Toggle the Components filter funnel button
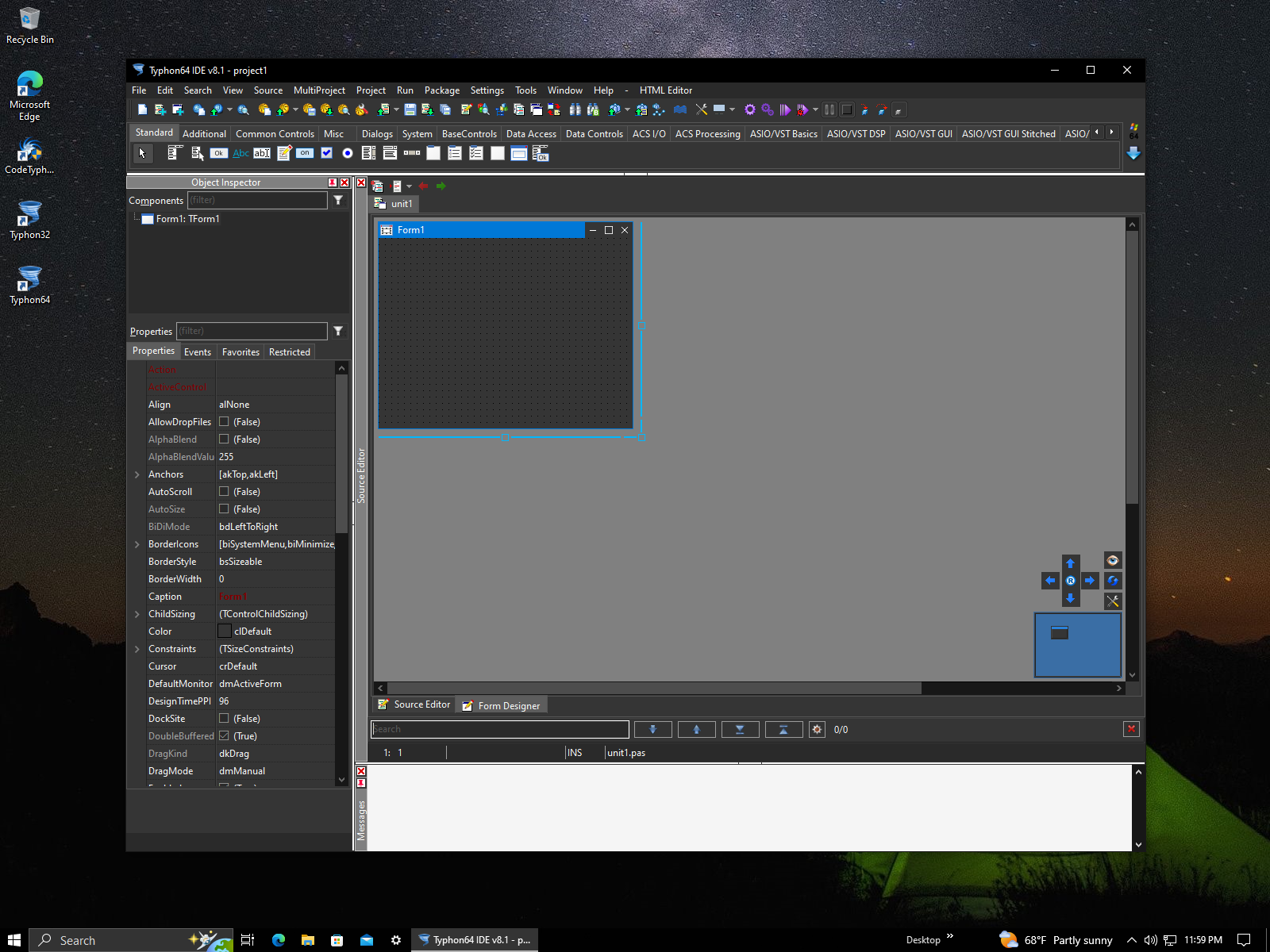1270x952 pixels. click(x=338, y=200)
